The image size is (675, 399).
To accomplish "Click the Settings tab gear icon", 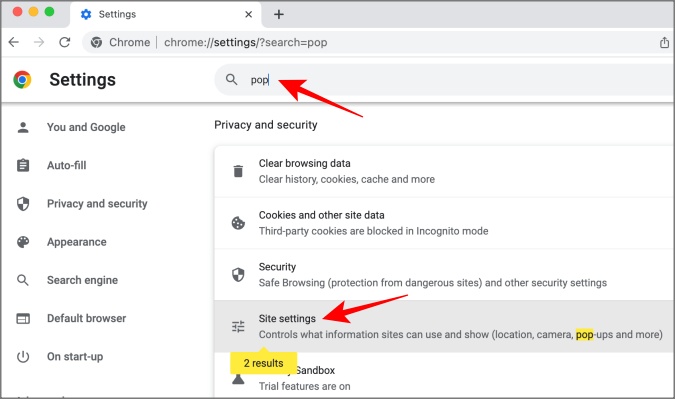I will pos(86,14).
